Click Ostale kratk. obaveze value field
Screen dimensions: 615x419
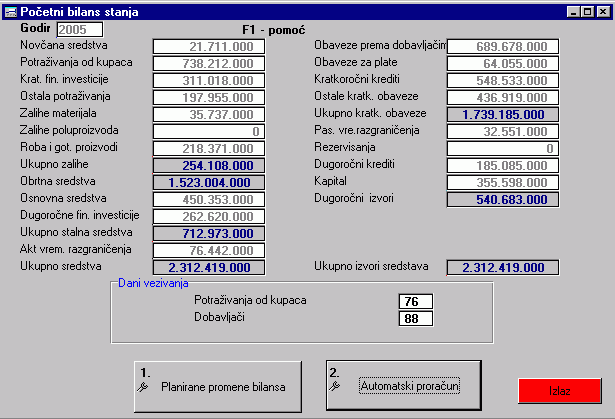pos(503,97)
